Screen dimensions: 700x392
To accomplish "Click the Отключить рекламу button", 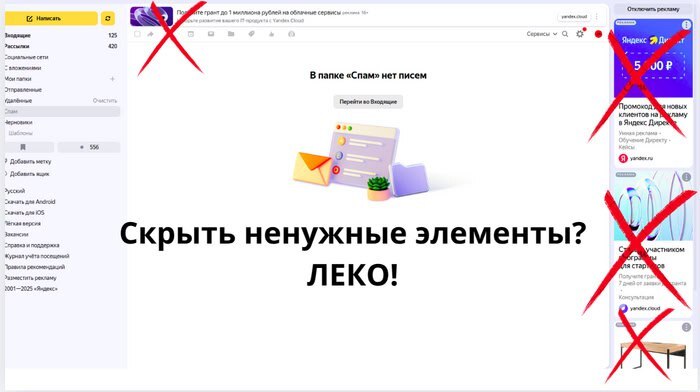I will pos(653,9).
